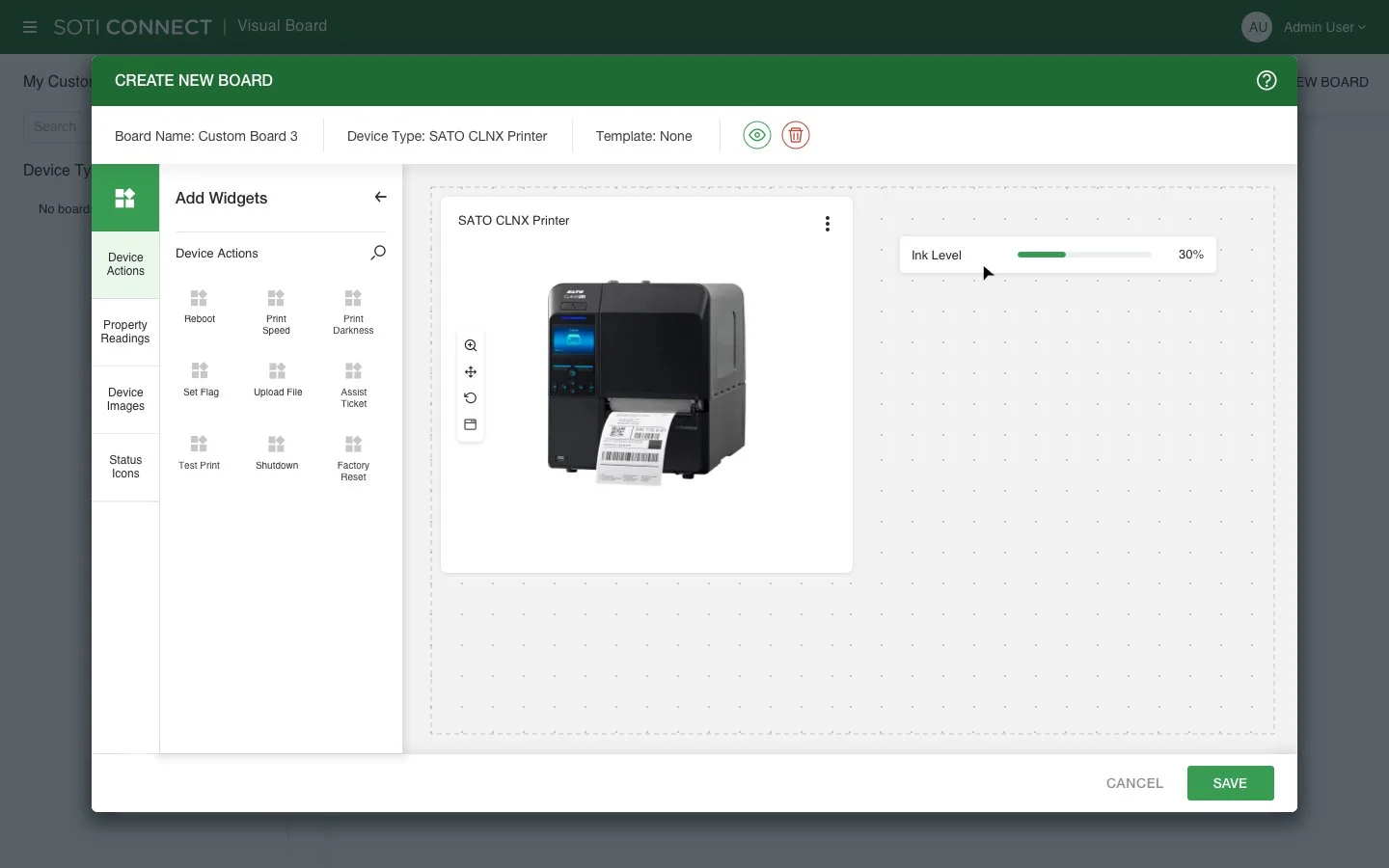Click the AU user avatar

point(1257,27)
